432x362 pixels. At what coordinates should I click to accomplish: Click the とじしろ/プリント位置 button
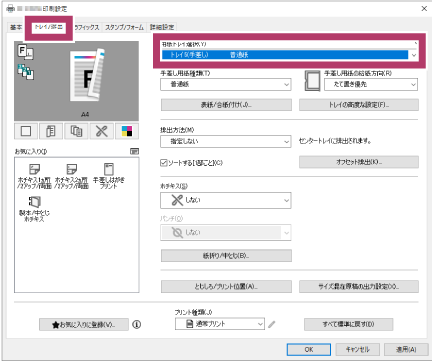point(226,286)
